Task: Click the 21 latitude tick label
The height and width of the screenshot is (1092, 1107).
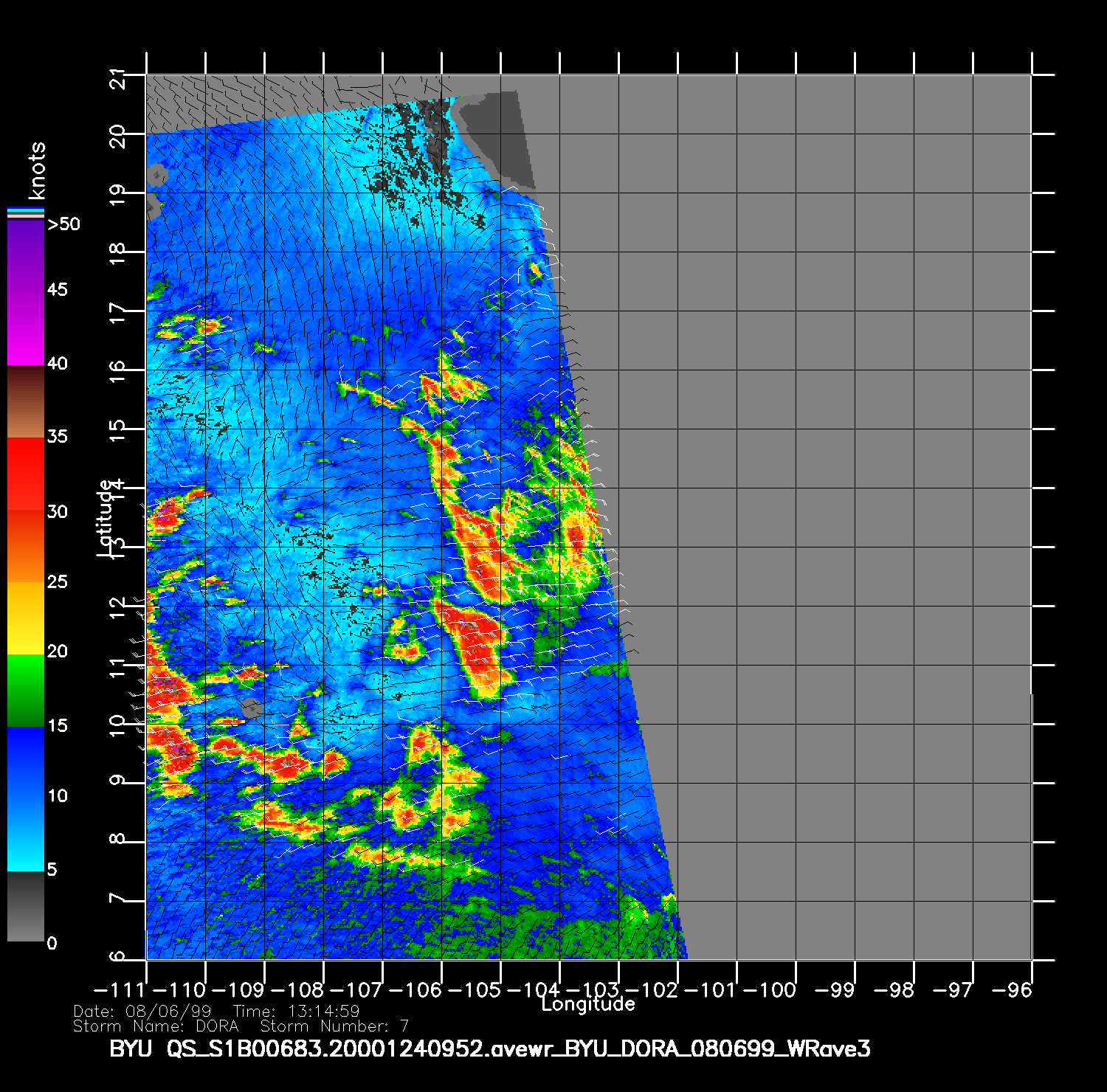Action: click(x=118, y=78)
